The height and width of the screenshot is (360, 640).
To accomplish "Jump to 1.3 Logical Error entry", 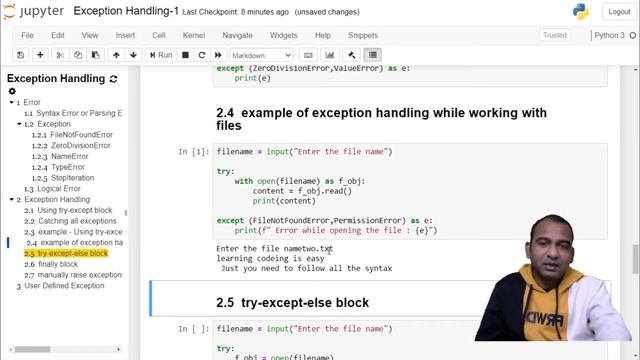I will click(x=52, y=189).
